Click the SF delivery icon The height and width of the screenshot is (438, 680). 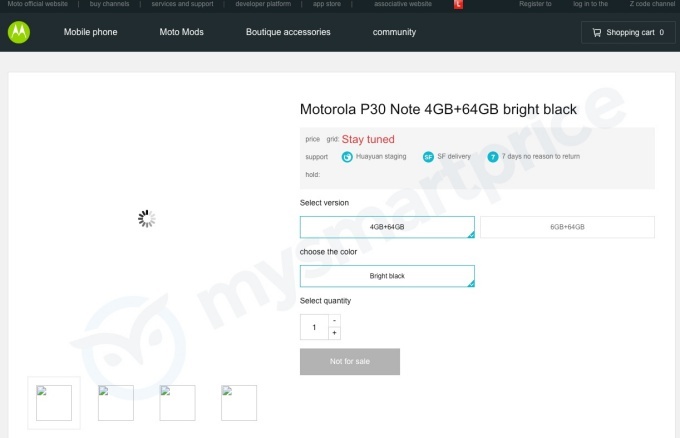point(428,157)
